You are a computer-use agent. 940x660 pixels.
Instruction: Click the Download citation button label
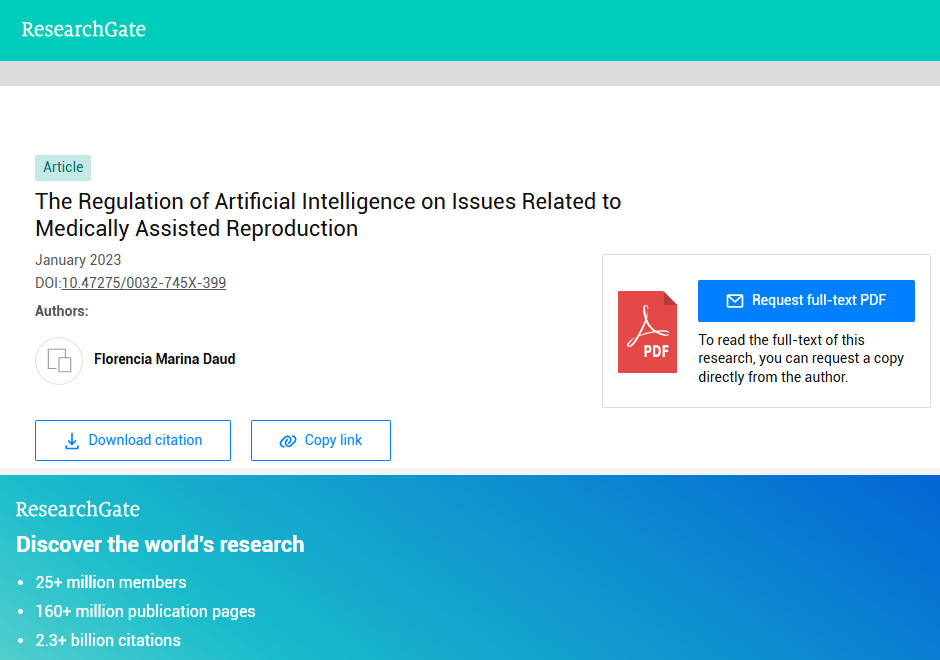click(x=145, y=440)
